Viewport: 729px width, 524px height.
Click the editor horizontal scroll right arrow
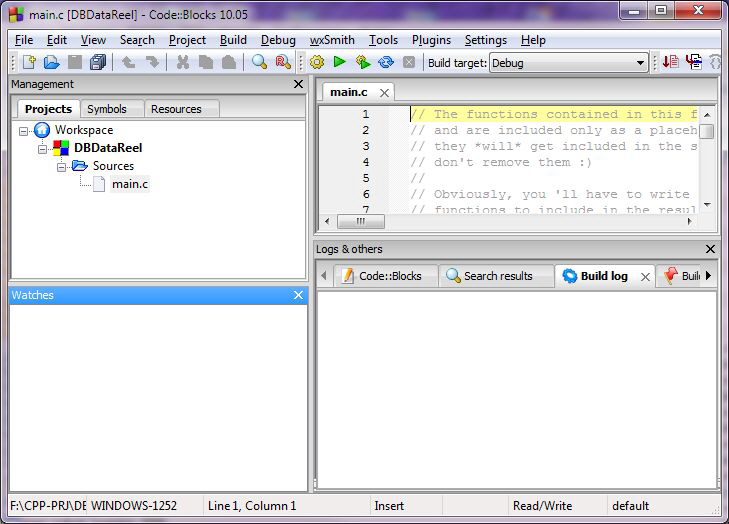[x=689, y=221]
